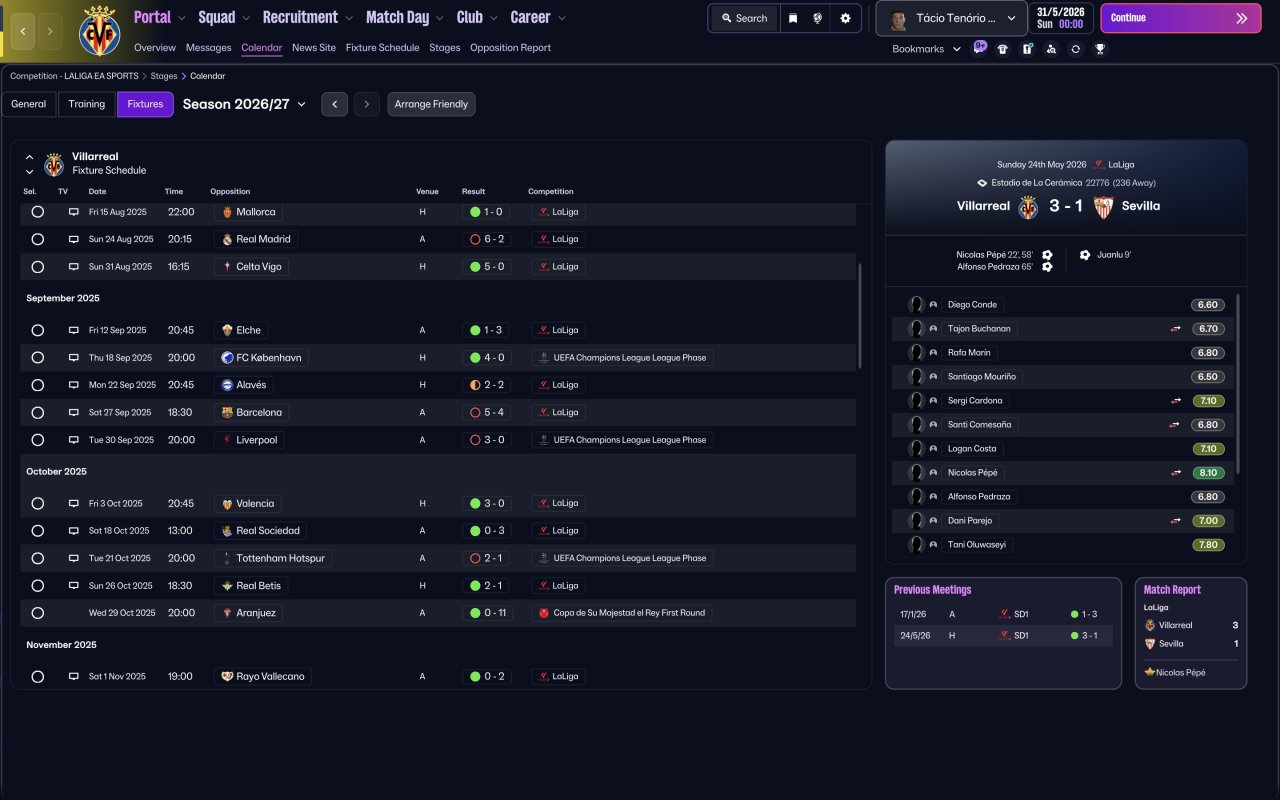The height and width of the screenshot is (800, 1280).
Task: Click the Sevilla crest in the match score header
Action: pyautogui.click(x=1103, y=207)
